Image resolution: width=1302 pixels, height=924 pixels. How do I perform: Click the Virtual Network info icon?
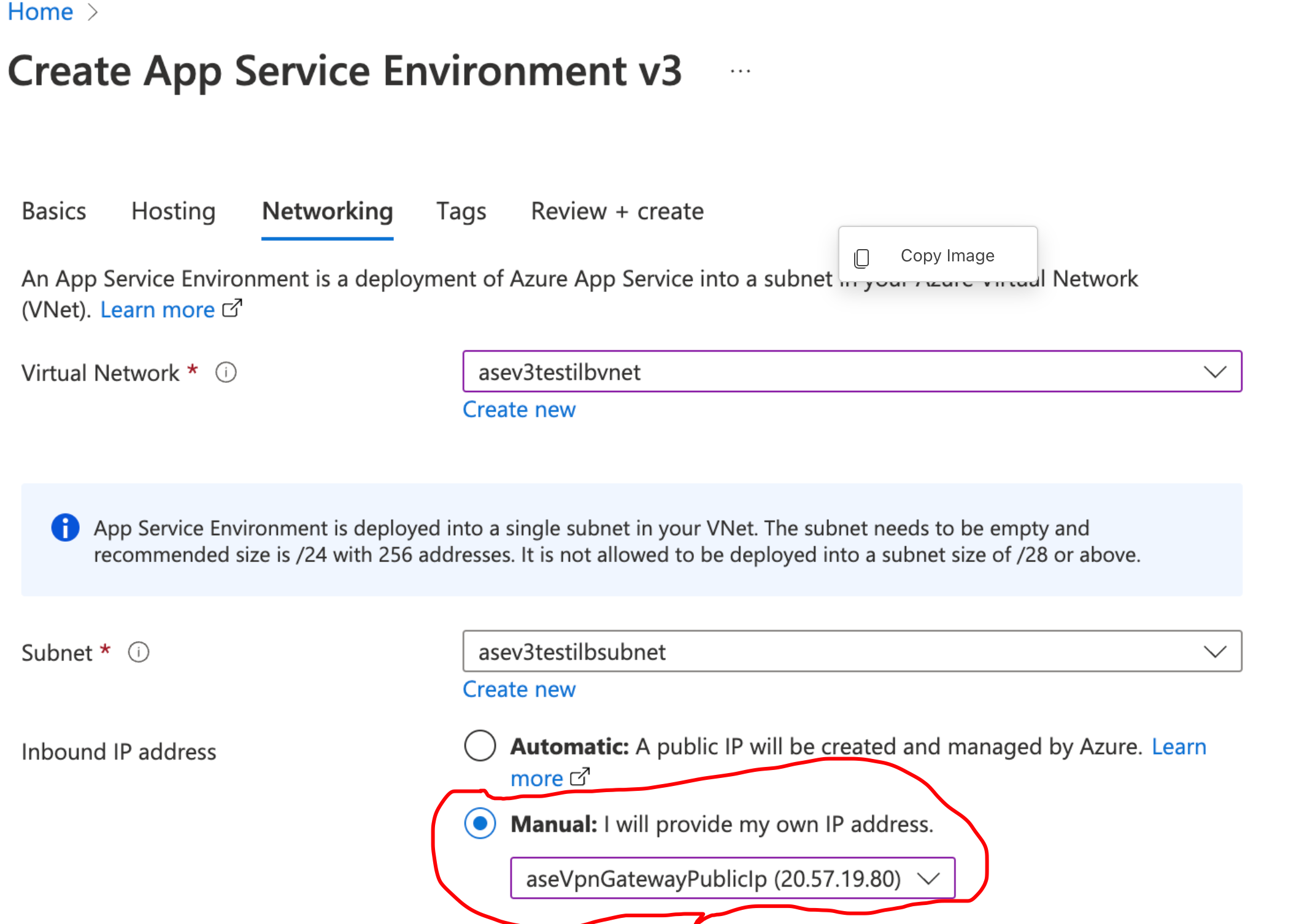(226, 372)
